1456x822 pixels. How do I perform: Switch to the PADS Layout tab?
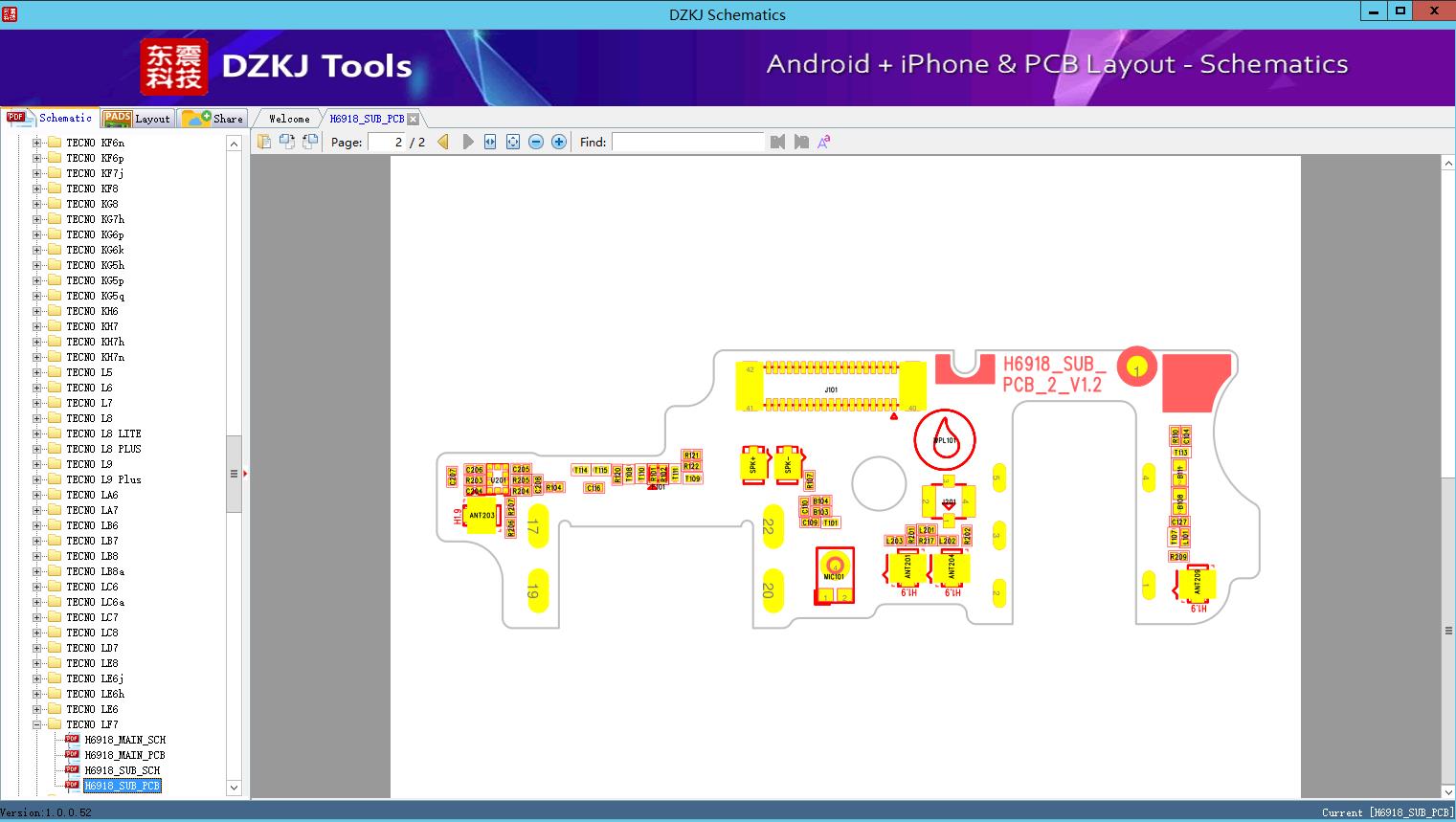[137, 119]
